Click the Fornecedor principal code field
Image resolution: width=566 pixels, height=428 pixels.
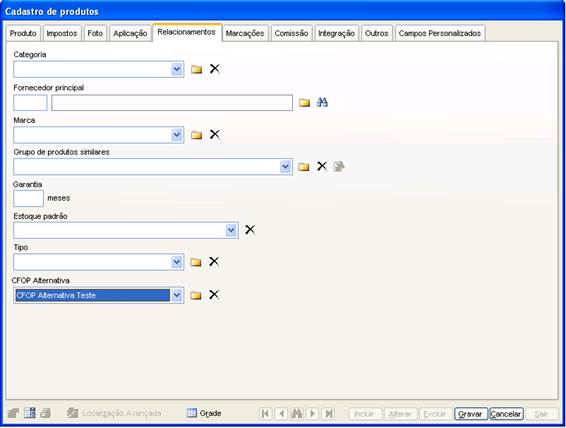click(x=30, y=103)
